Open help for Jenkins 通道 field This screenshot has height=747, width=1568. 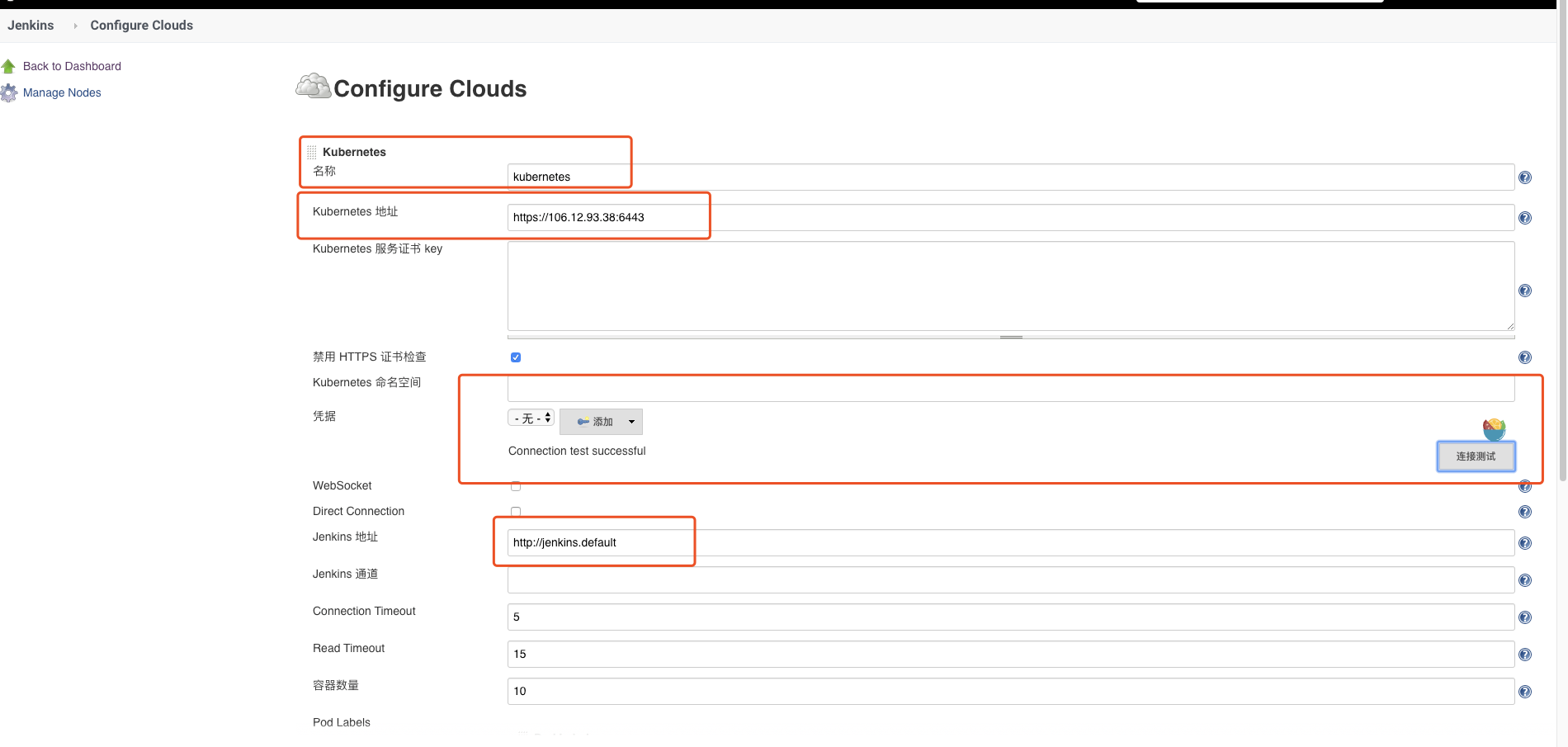(x=1525, y=580)
